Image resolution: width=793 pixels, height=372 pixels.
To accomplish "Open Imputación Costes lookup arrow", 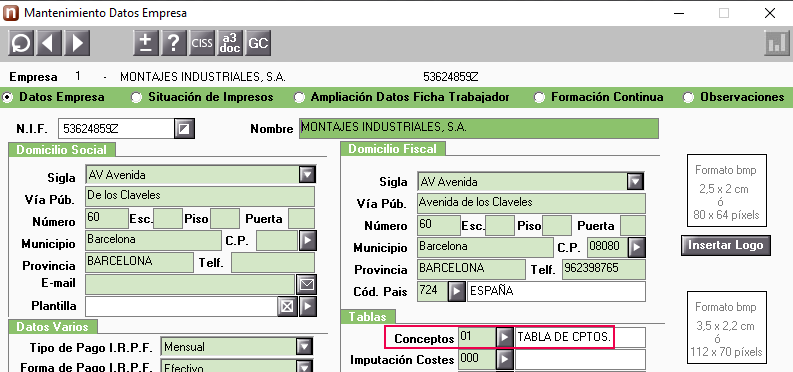I will point(504,359).
